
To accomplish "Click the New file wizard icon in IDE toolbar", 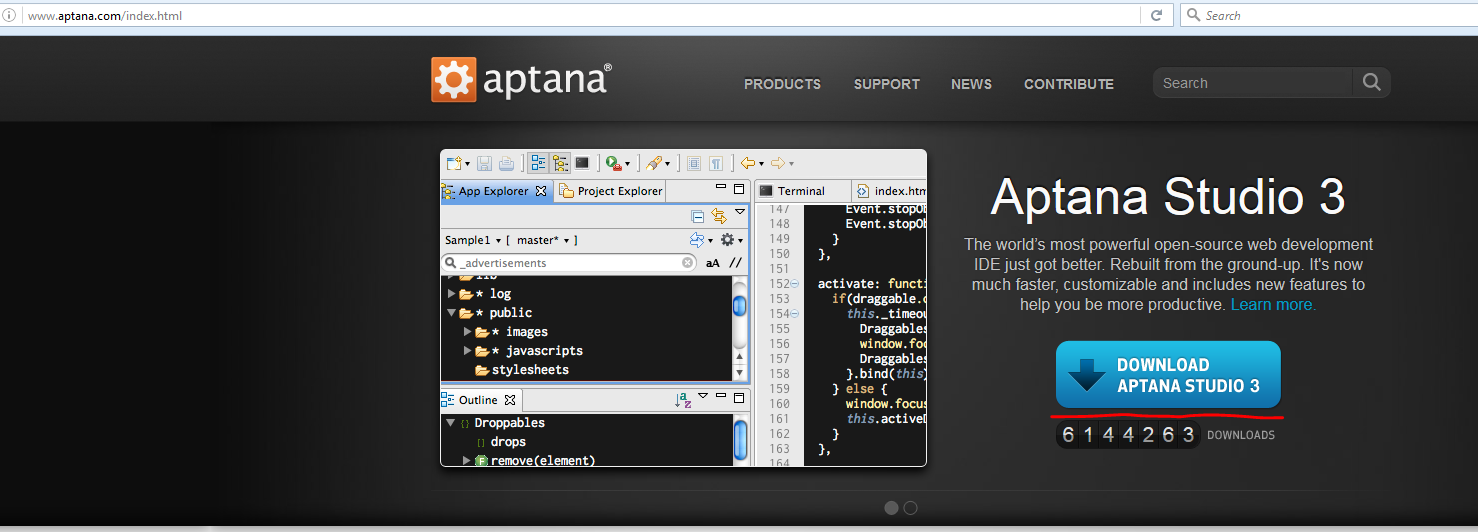I will (x=454, y=163).
